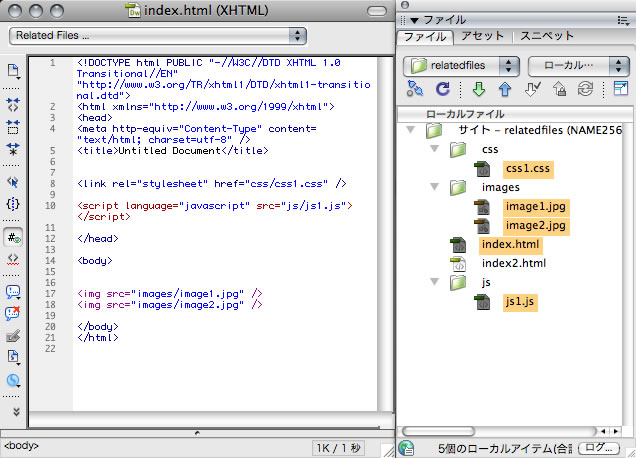Image resolution: width=636 pixels, height=458 pixels.
Task: Collapse the images folder triangle
Action: click(x=434, y=187)
